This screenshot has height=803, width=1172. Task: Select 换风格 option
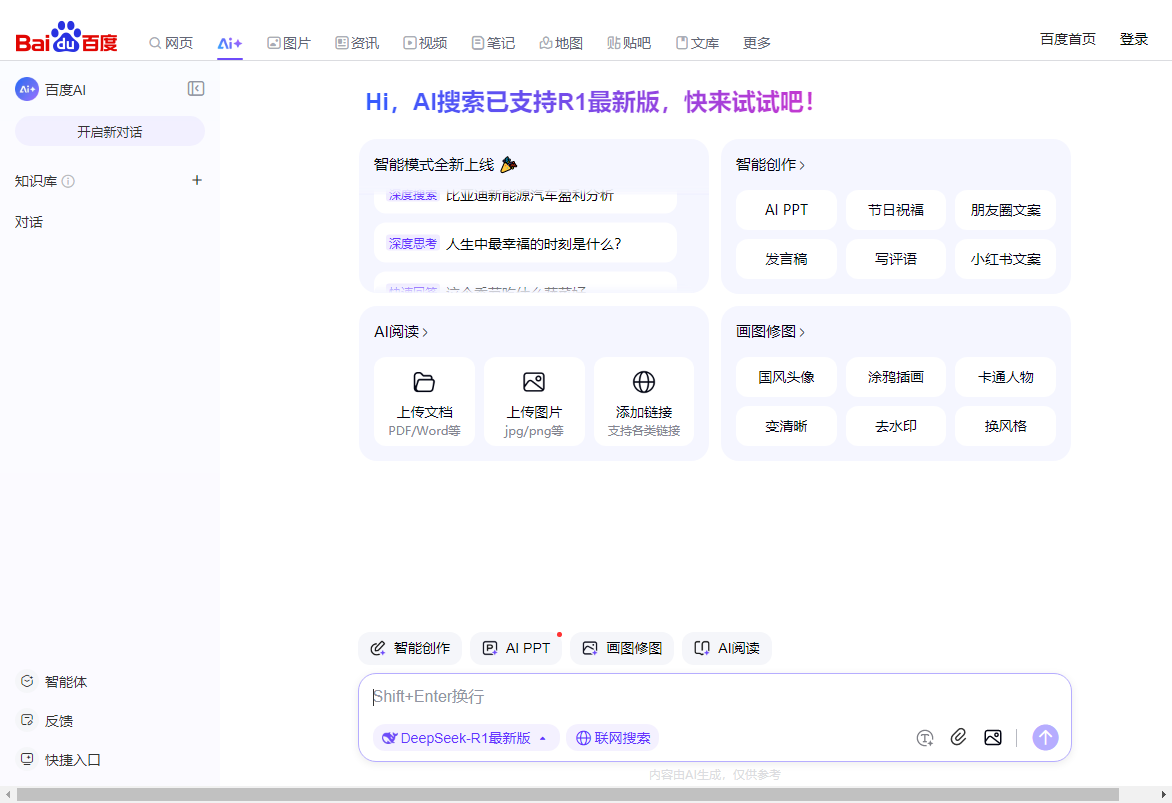pos(1005,426)
